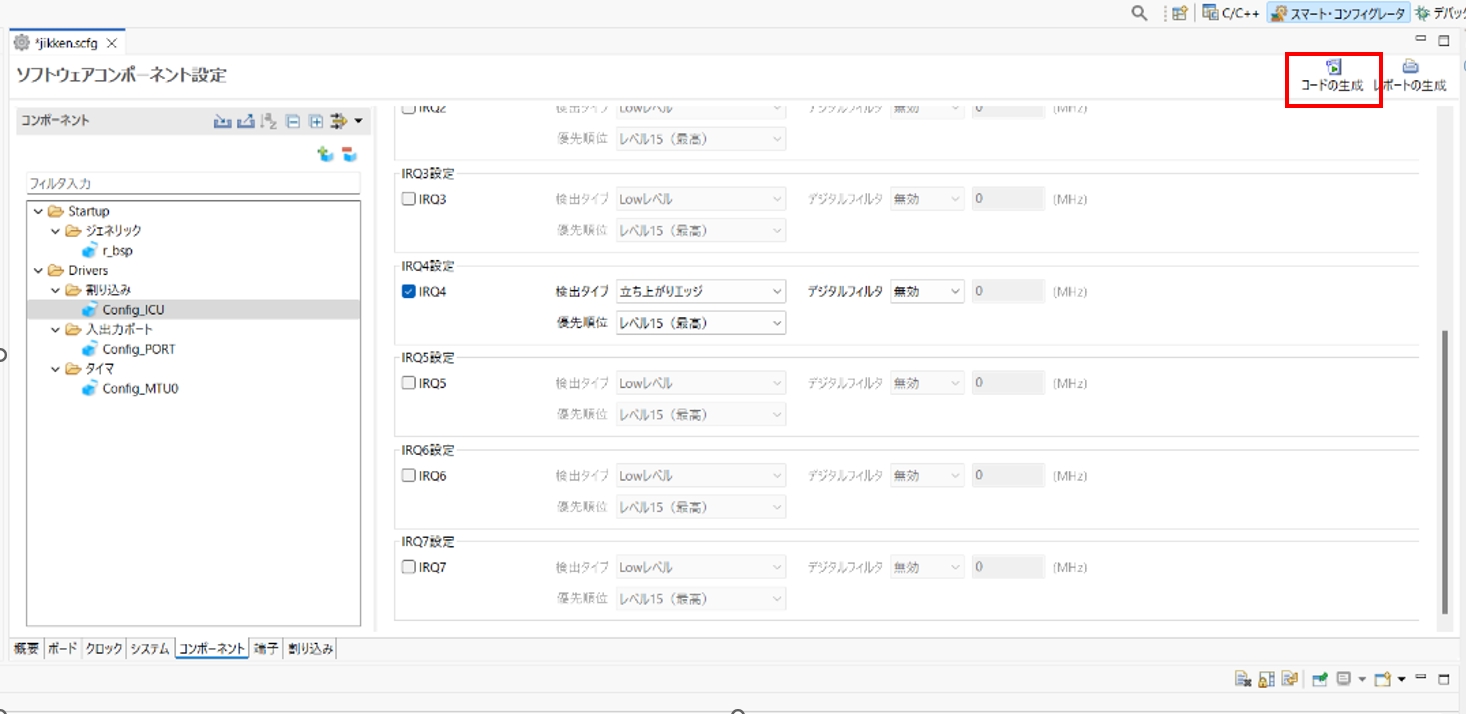Collapse the Drivers folder in tree
Viewport: 1466px width, 714px height.
[38, 270]
